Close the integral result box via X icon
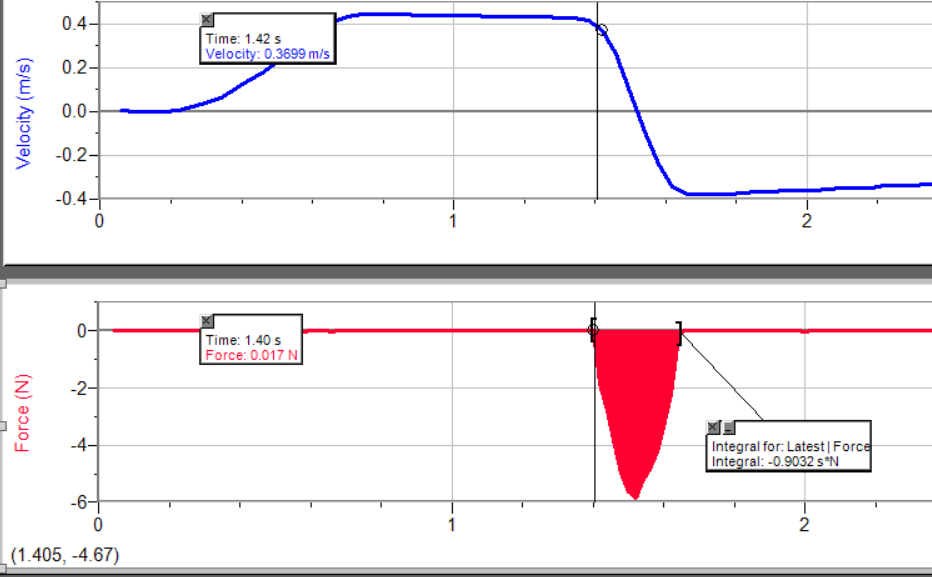This screenshot has width=932, height=577. pyautogui.click(x=712, y=427)
